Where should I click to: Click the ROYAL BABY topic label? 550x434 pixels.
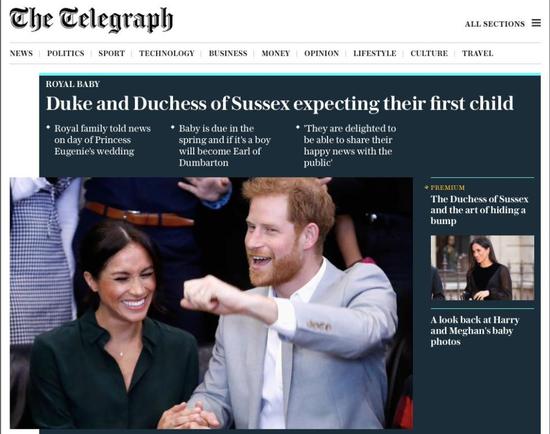(x=73, y=84)
